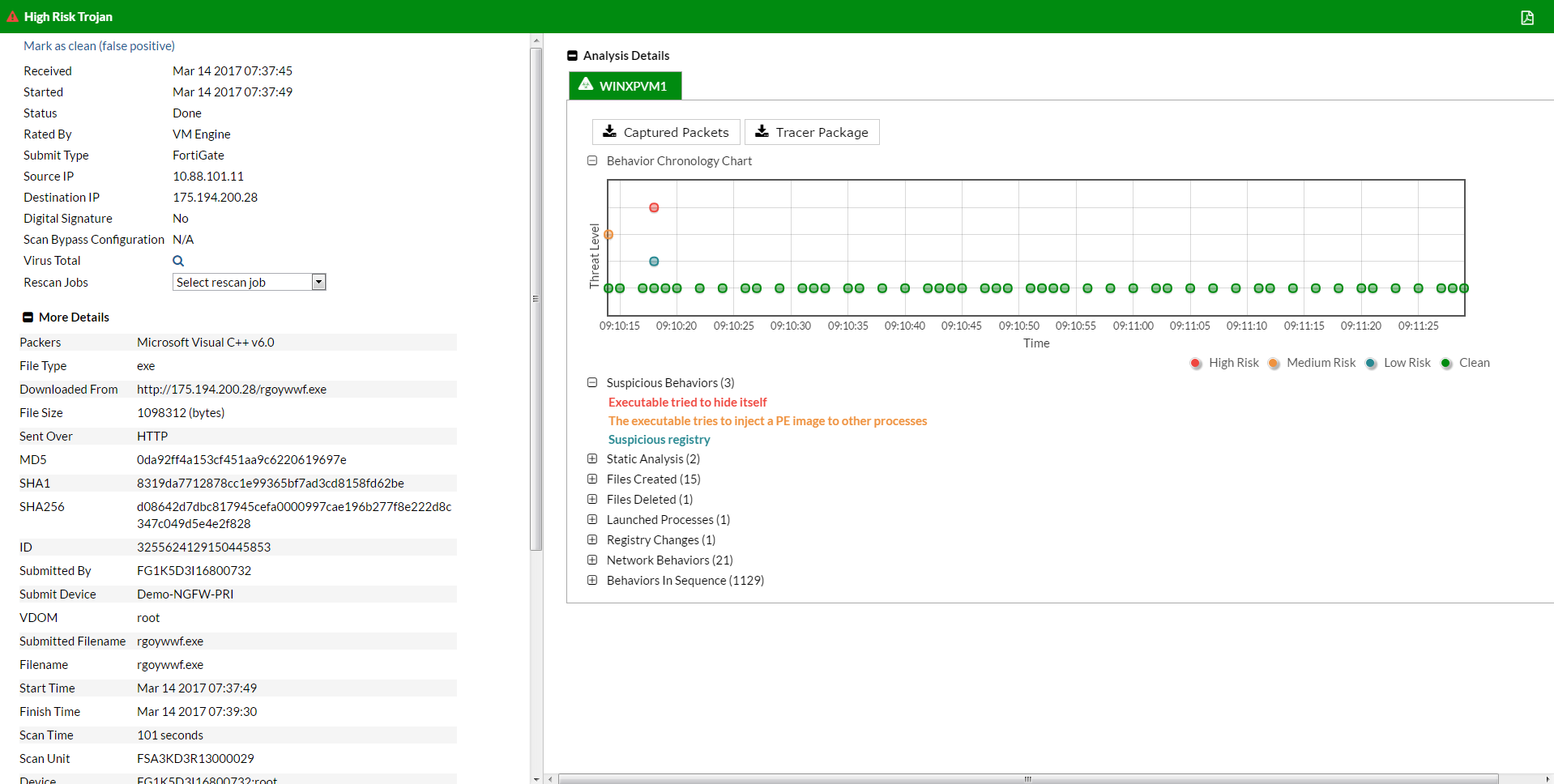Click the Submit Type value FortiGate
Viewport: 1554px width, 784px height.
coord(199,156)
